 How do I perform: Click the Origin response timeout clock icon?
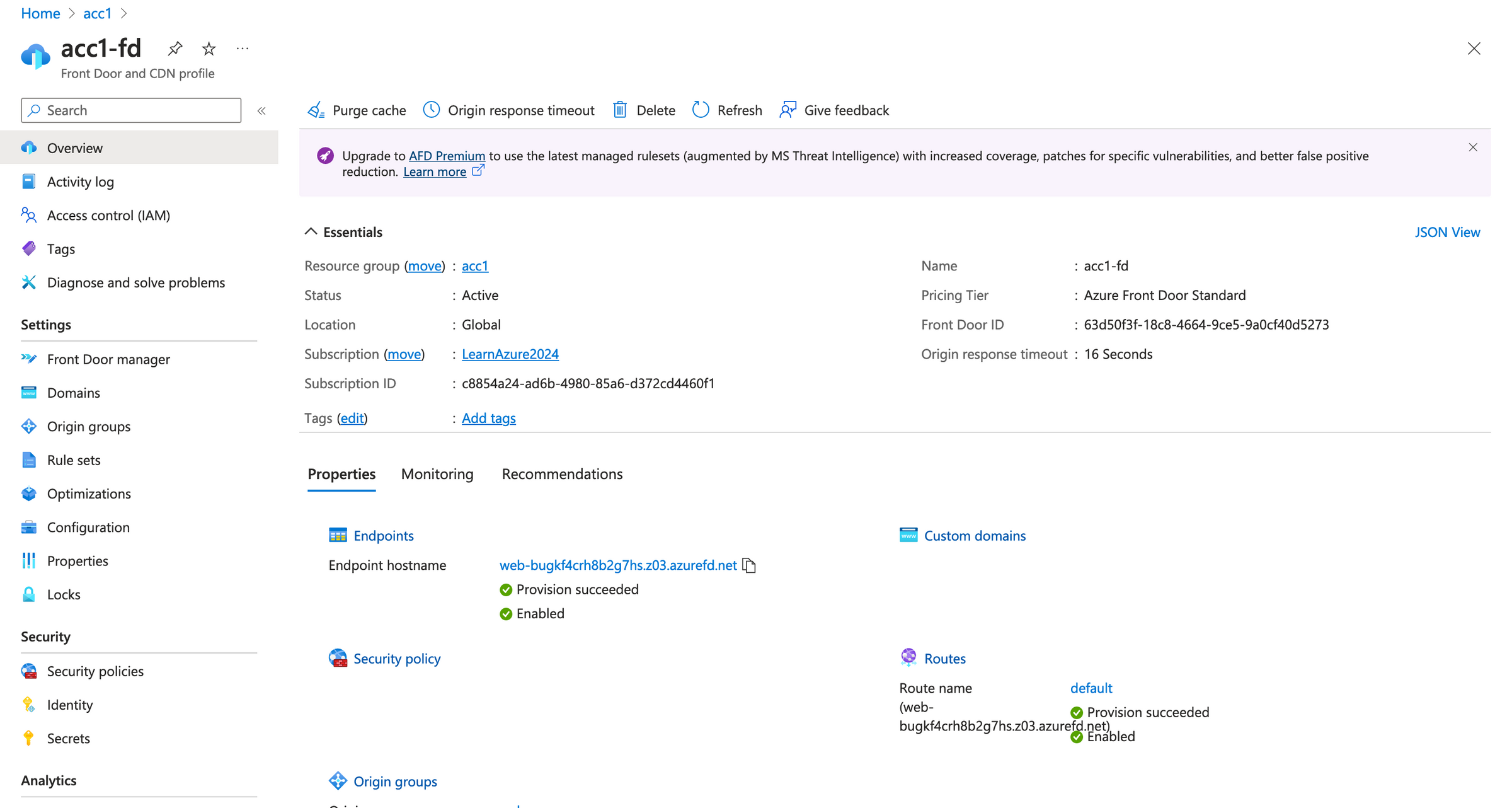tap(431, 110)
